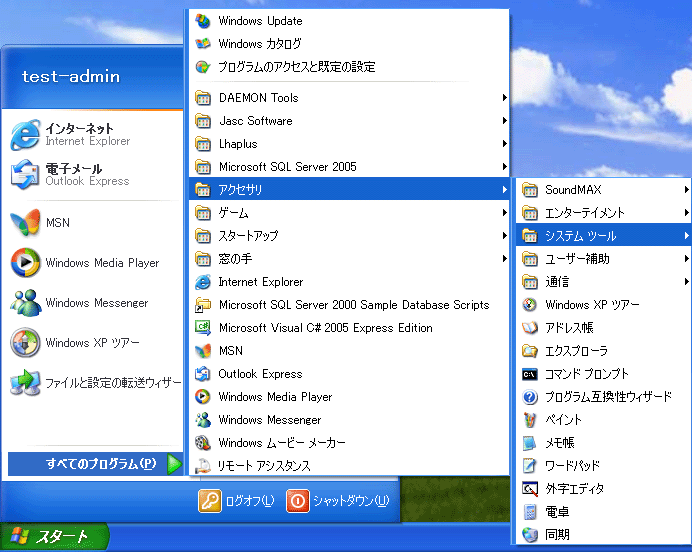
Task: Click the Windows Update globe icon
Action: pos(203,21)
